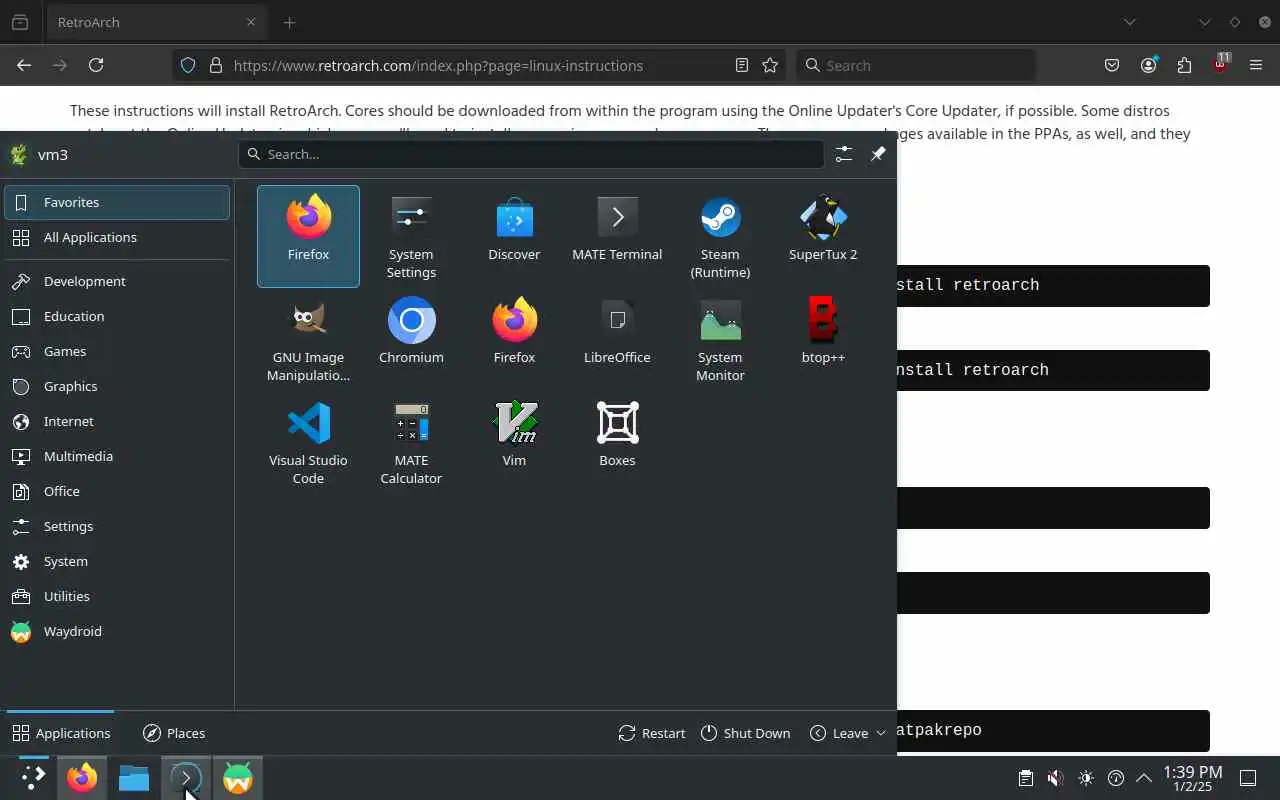This screenshot has width=1280, height=800.
Task: Open the Utilities category
Action: [117, 596]
